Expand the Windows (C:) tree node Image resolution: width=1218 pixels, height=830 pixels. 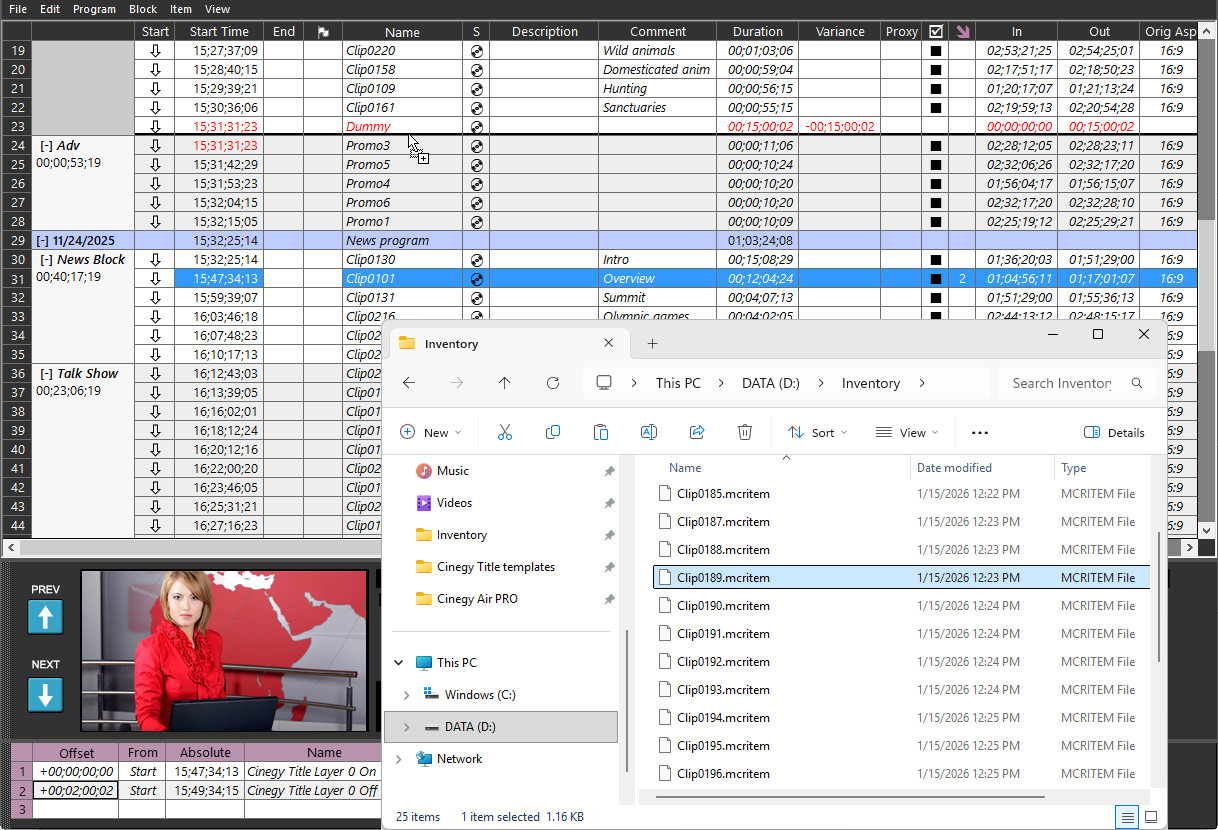click(406, 695)
